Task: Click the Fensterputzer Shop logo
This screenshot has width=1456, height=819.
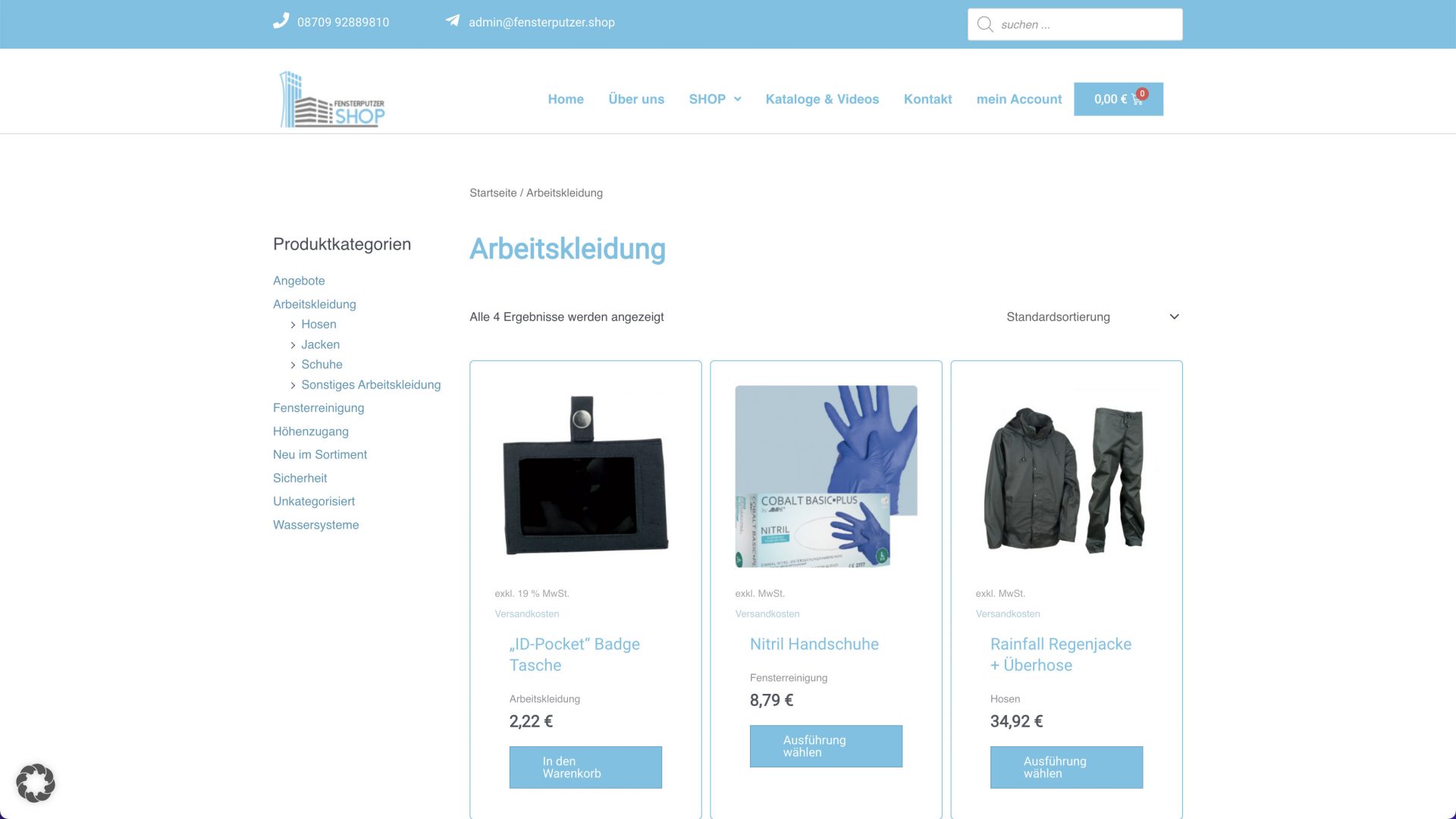Action: click(x=332, y=99)
